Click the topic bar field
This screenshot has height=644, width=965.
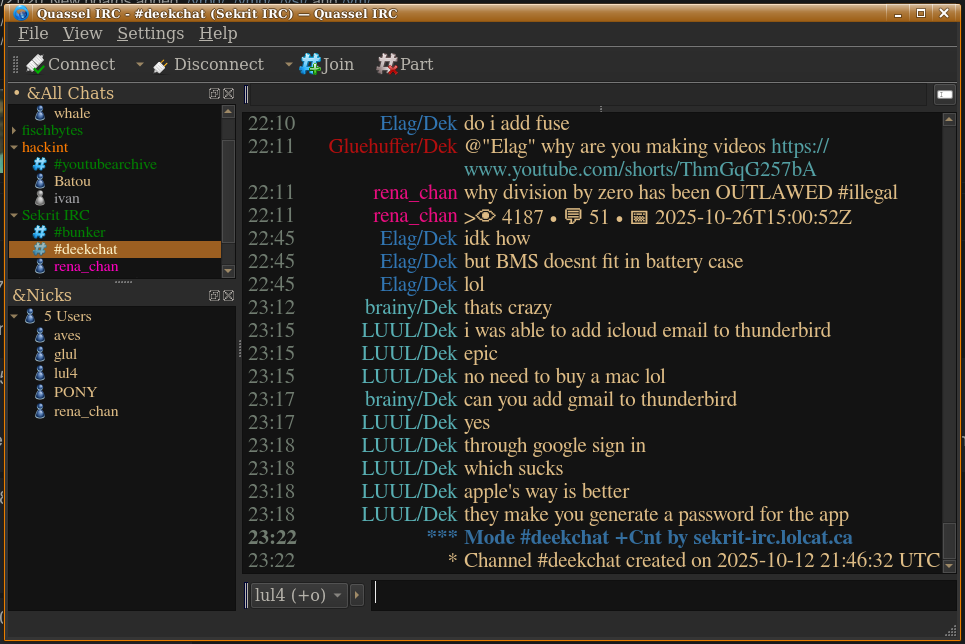587,94
